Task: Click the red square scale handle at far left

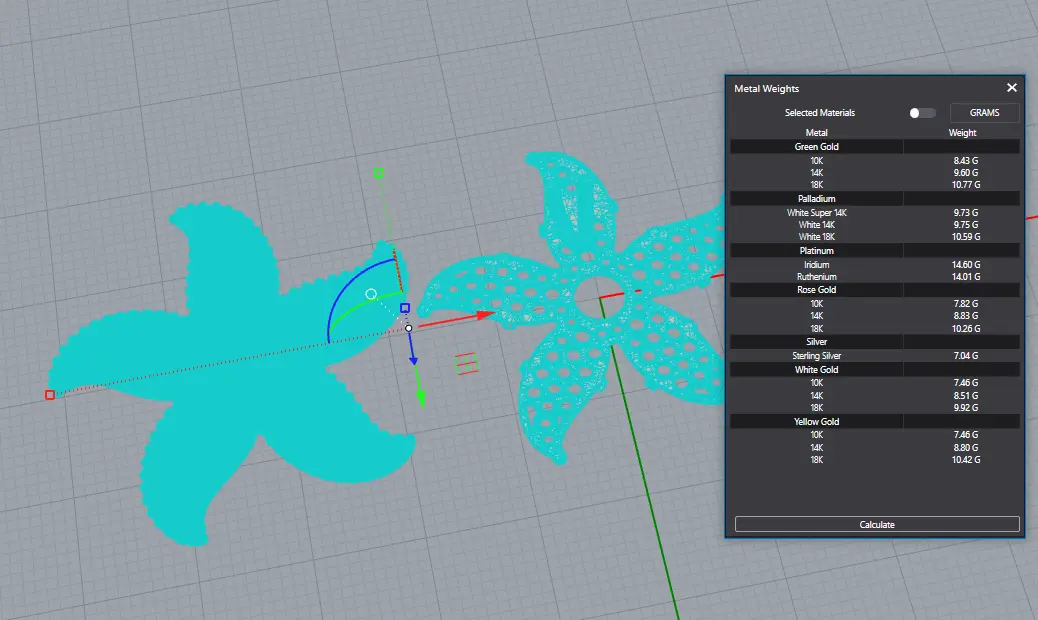Action: pos(50,395)
